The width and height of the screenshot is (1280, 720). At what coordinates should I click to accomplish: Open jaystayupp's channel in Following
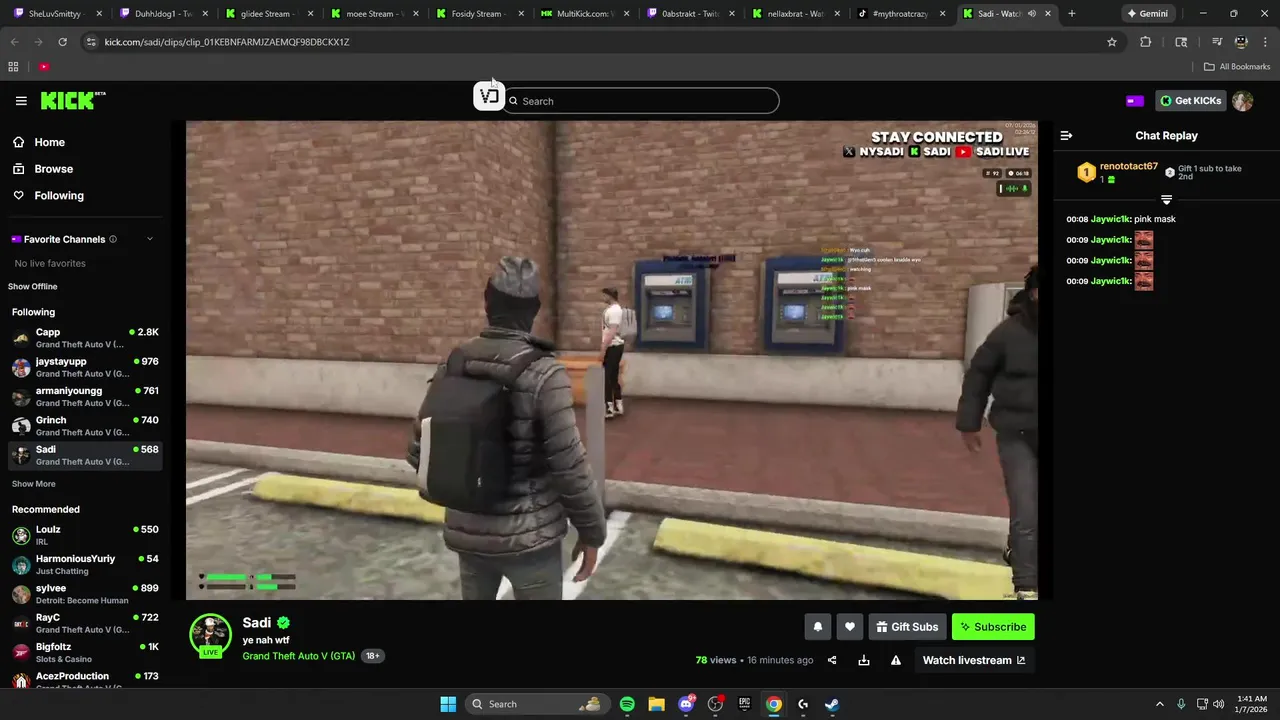(x=85, y=367)
